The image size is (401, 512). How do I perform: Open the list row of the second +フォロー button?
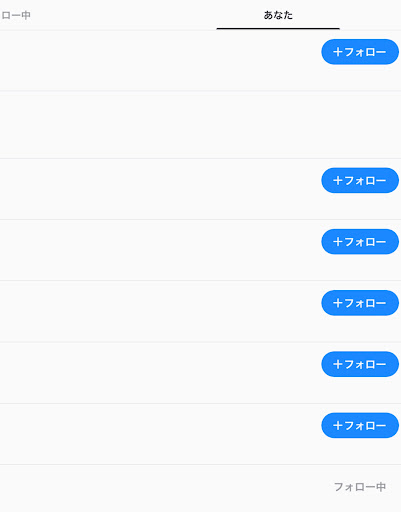[x=200, y=189]
